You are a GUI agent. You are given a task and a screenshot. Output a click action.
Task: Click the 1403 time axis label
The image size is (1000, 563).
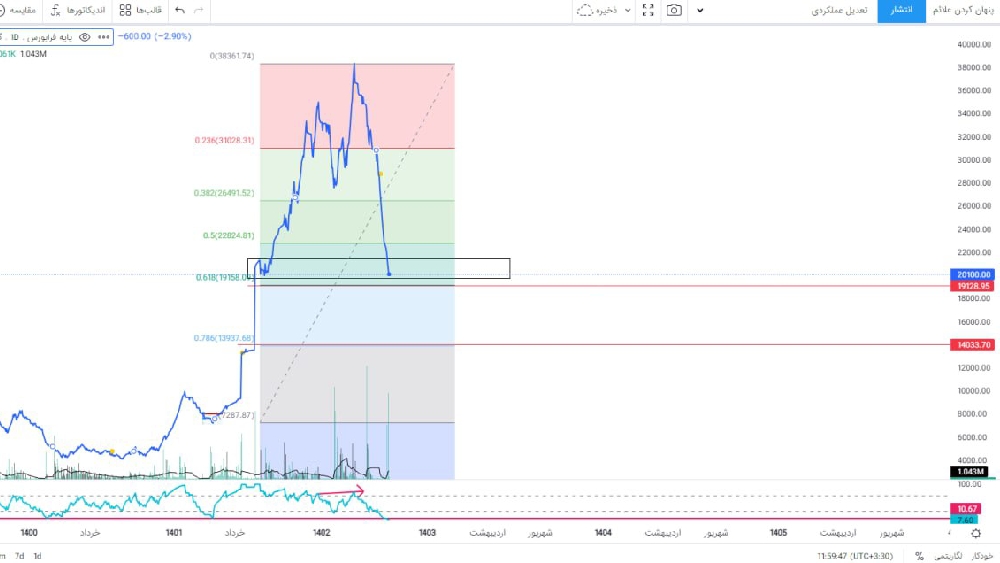tap(427, 533)
